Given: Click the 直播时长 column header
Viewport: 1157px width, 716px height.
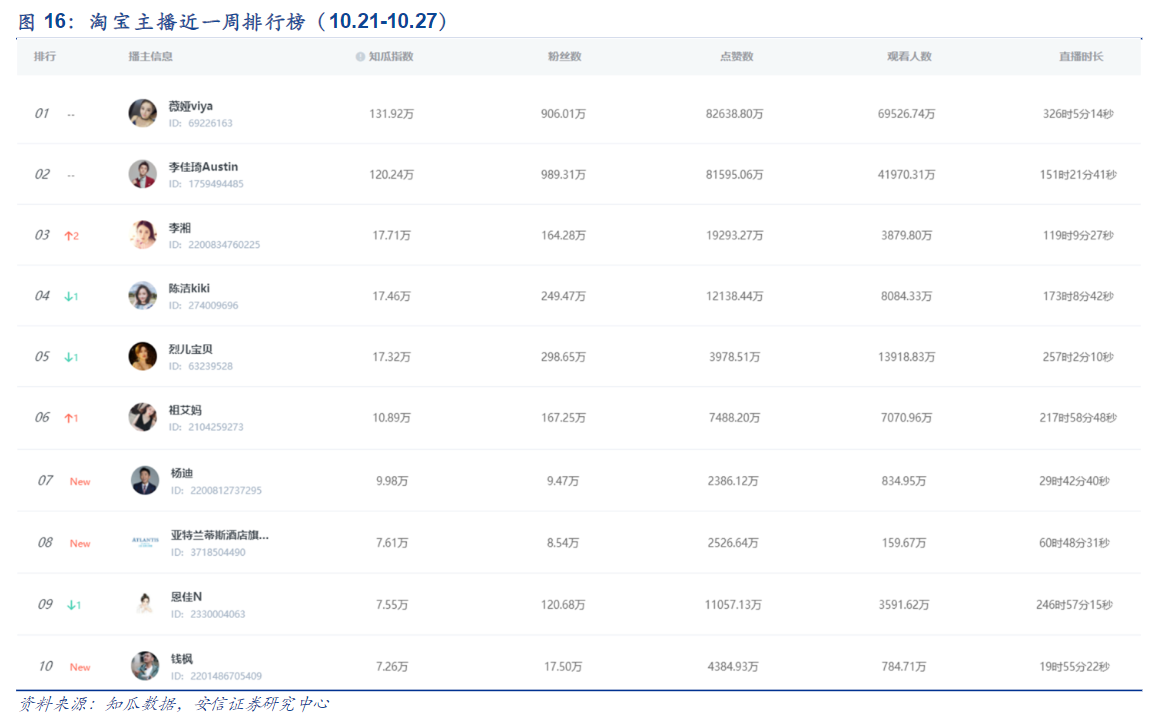Looking at the screenshot, I should coord(1081,57).
